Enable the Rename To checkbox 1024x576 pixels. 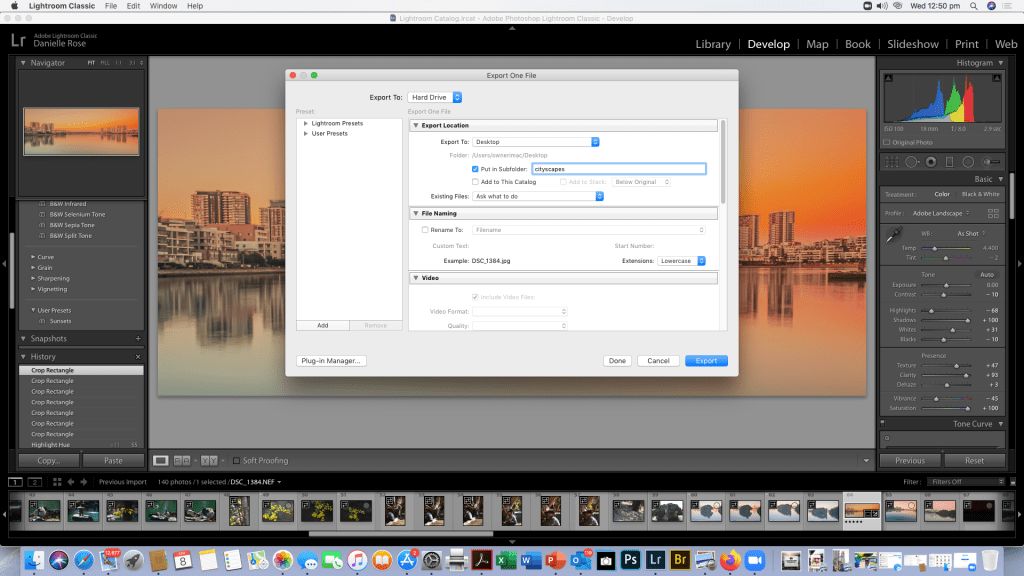pos(425,230)
